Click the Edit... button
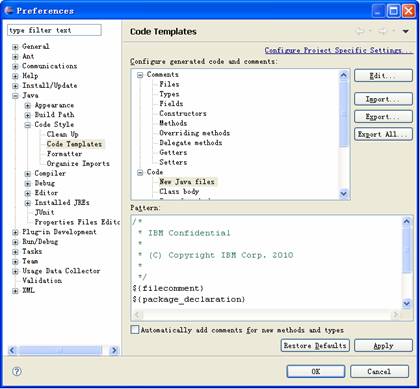The image size is (420, 389). (x=383, y=76)
